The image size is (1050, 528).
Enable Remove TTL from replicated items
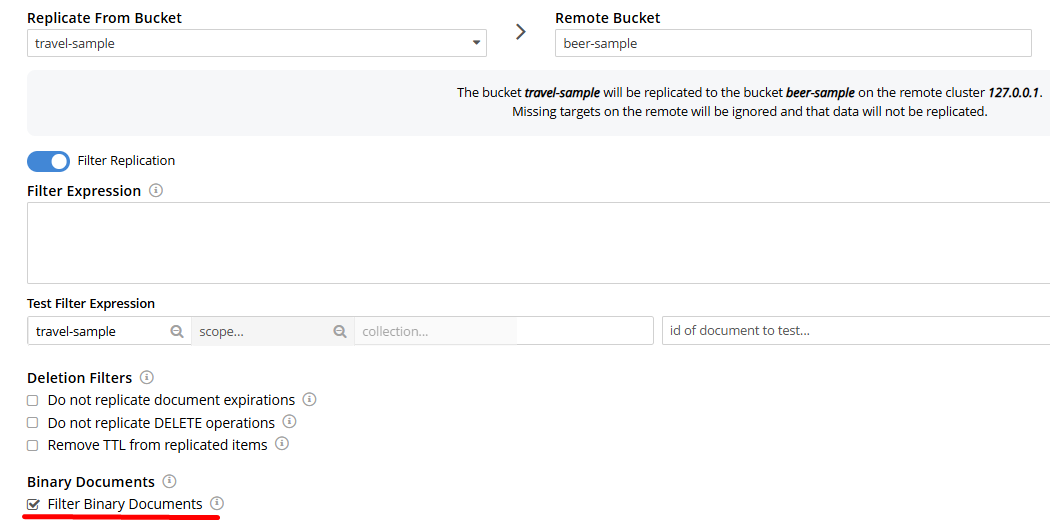pyautogui.click(x=32, y=445)
